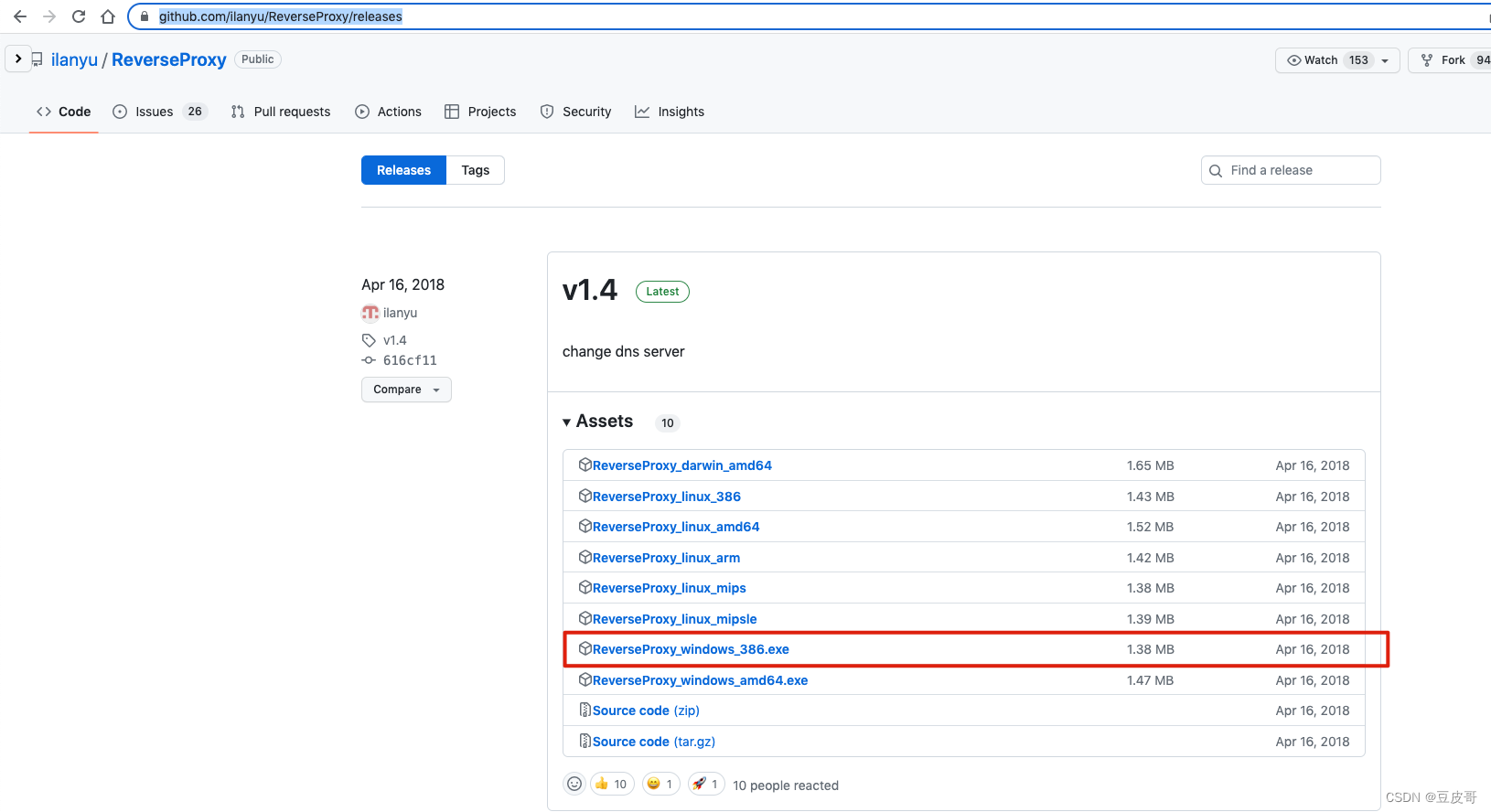The height and width of the screenshot is (812, 1491).
Task: Click the Latest badge
Action: coord(662,292)
